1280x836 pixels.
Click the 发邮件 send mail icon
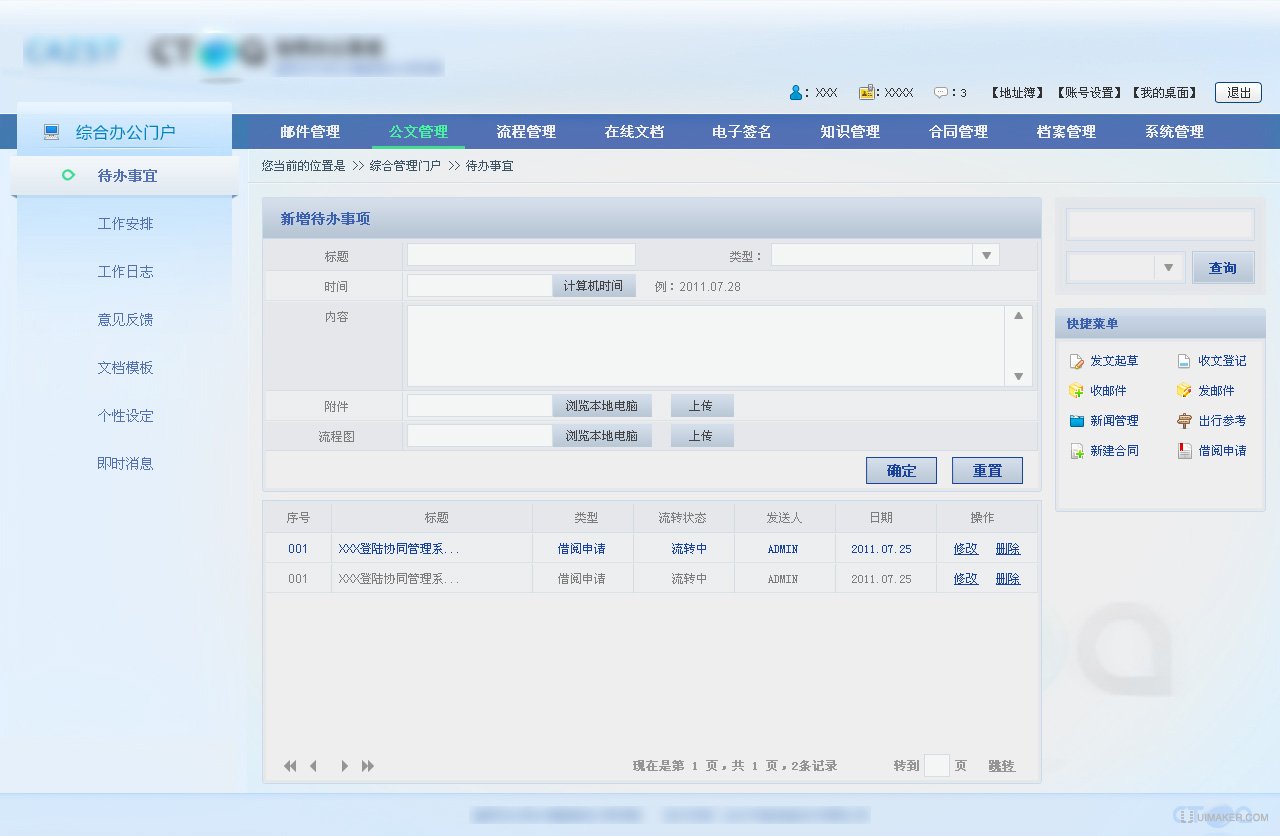1184,391
